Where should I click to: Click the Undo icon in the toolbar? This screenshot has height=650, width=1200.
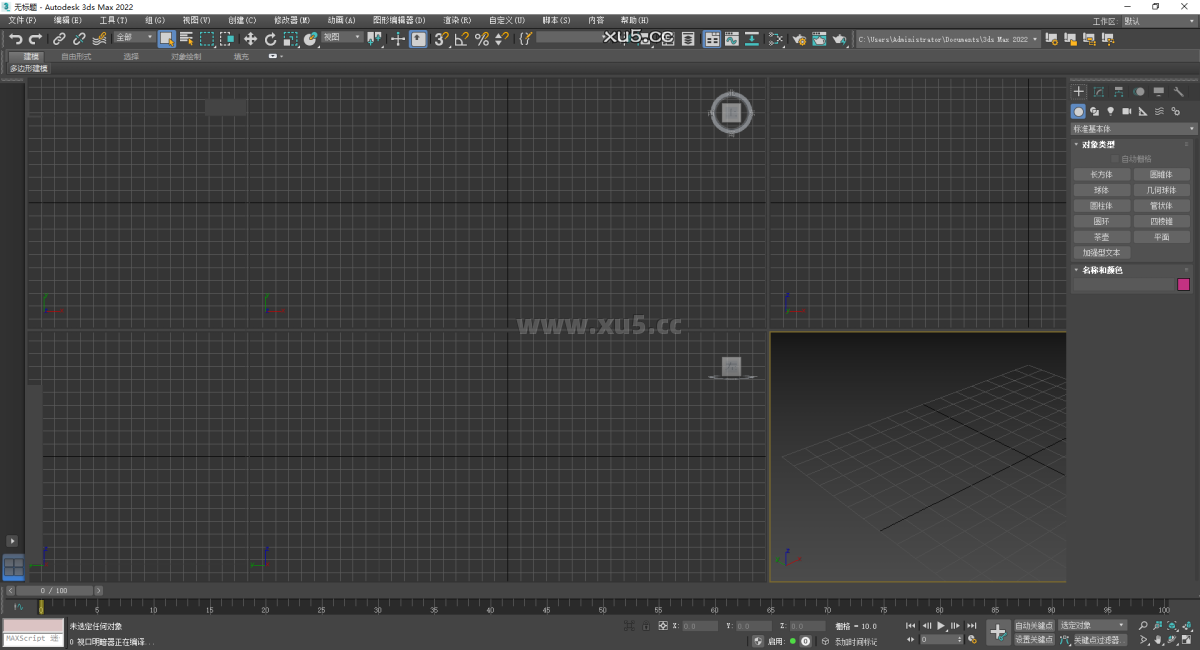[16, 38]
